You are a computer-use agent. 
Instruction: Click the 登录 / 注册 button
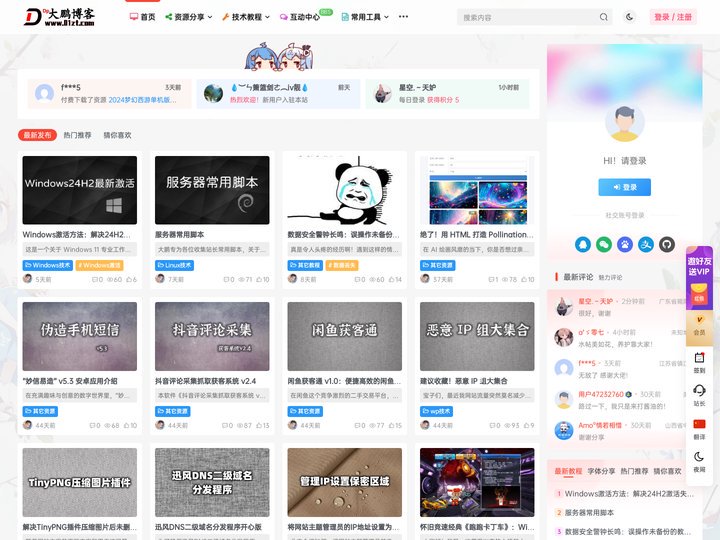673,17
